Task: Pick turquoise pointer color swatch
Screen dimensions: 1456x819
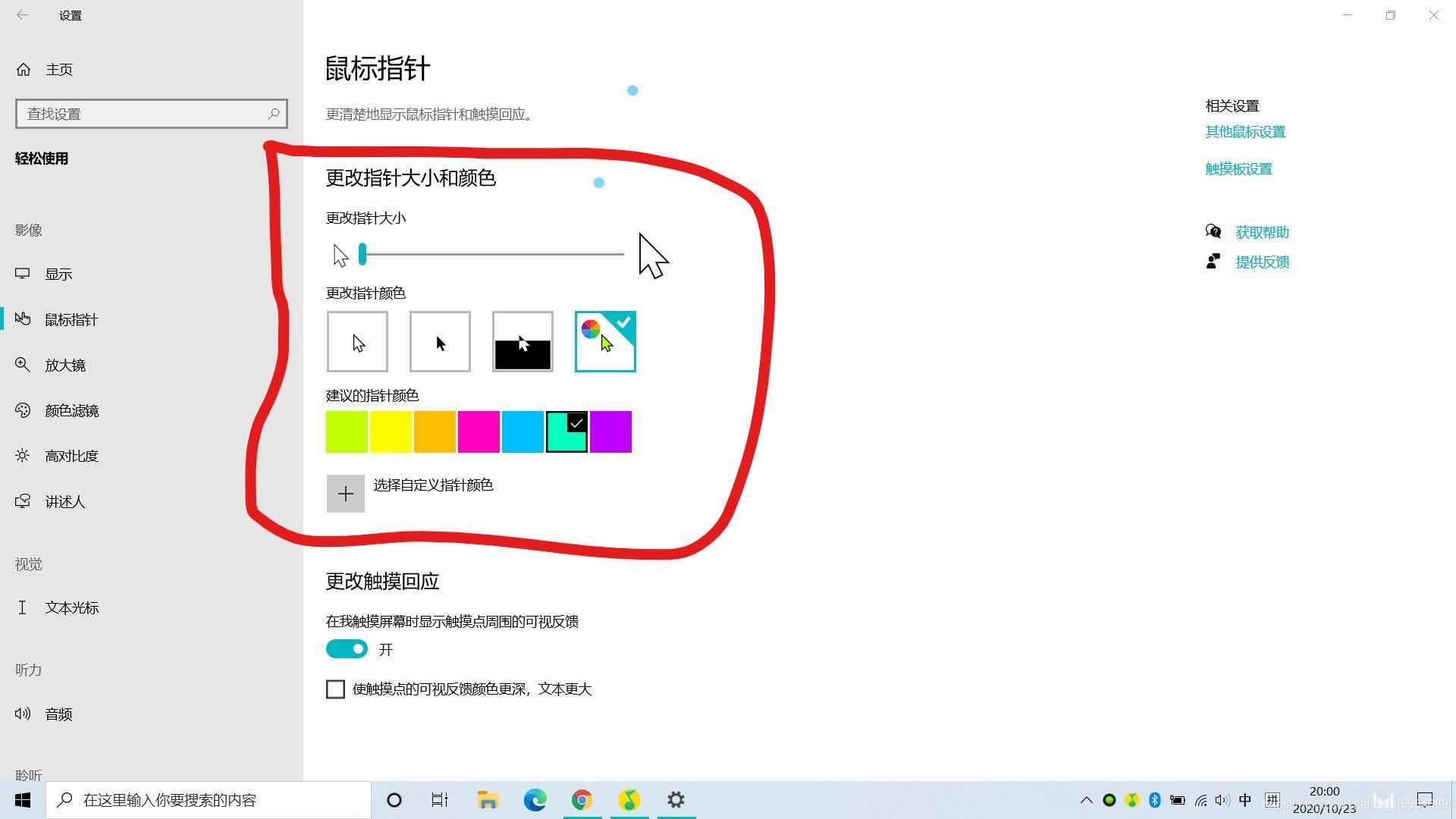Action: (x=566, y=431)
